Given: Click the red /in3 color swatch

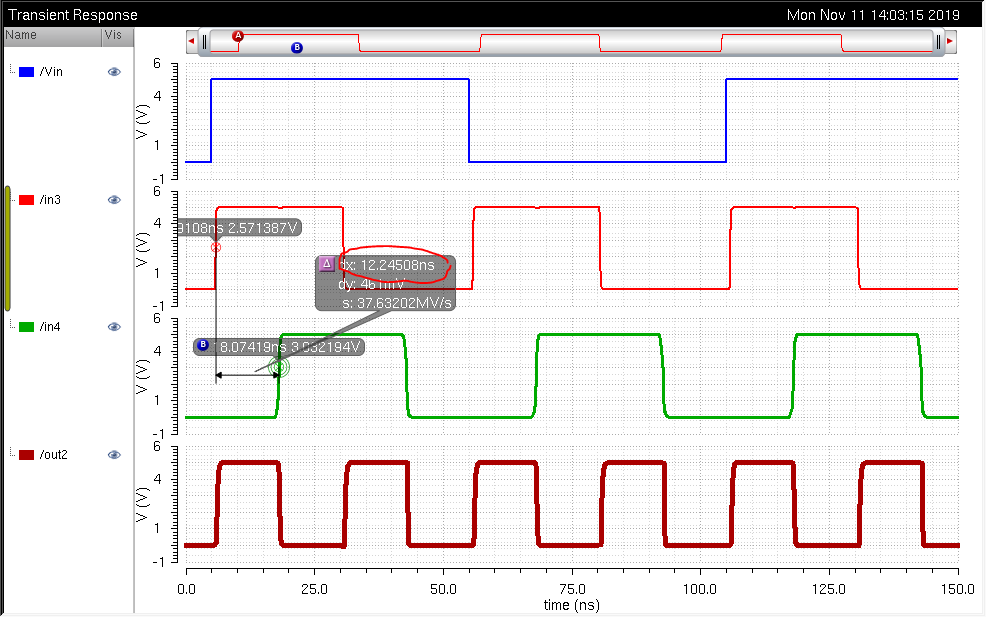Looking at the screenshot, I should pos(26,200).
